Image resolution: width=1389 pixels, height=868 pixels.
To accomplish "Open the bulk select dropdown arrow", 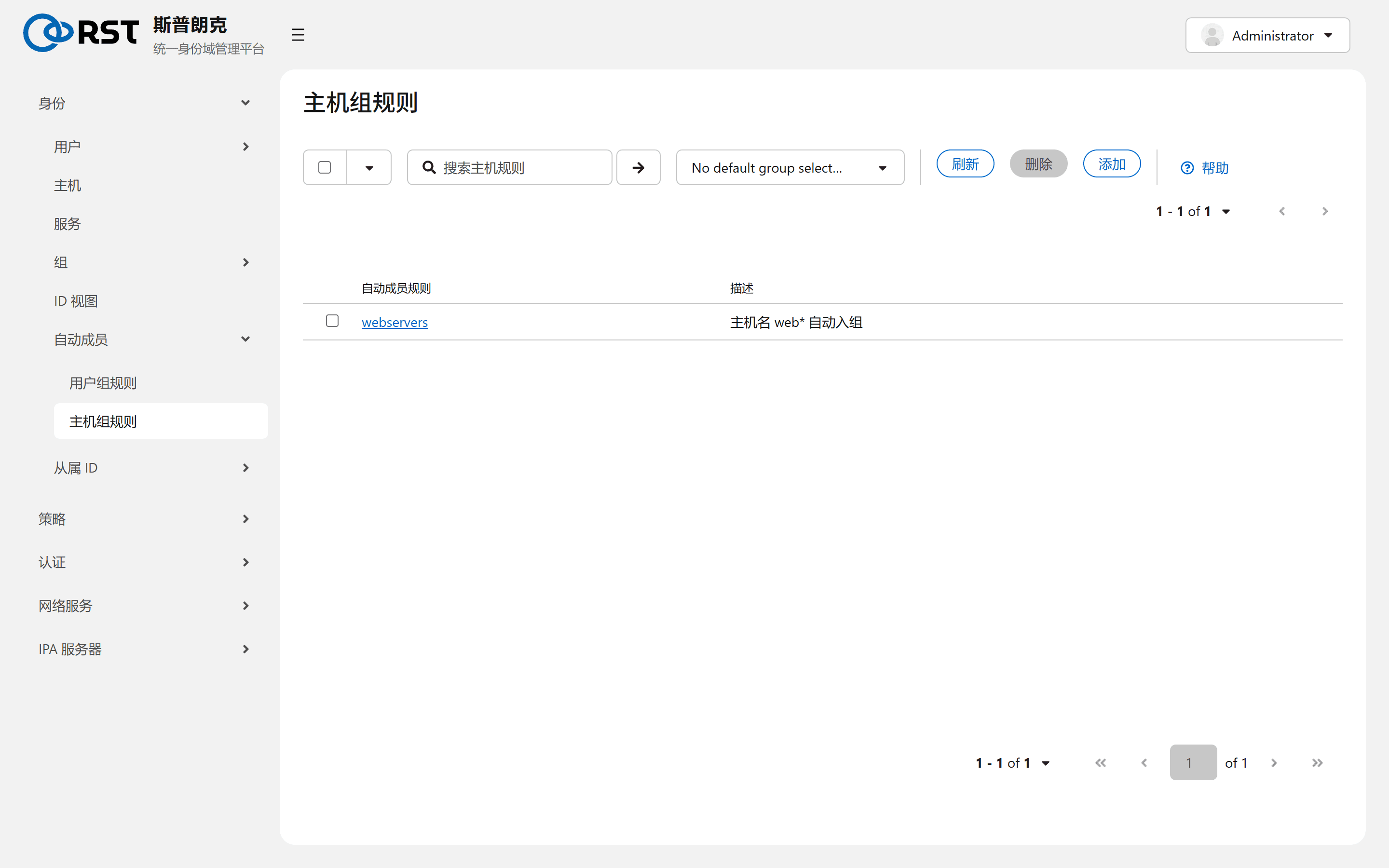I will (x=369, y=168).
